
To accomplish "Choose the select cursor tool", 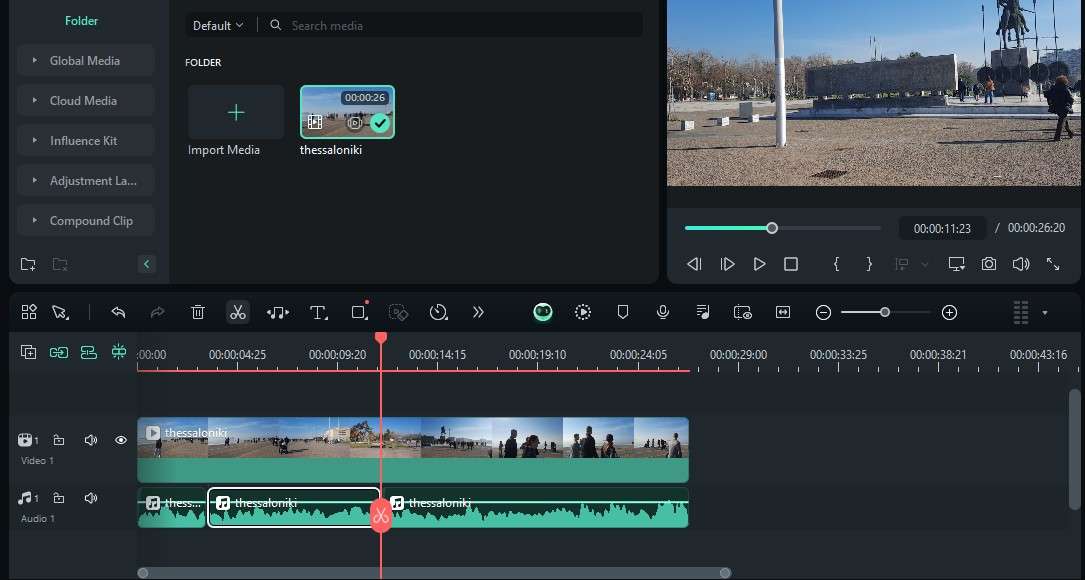I will [60, 312].
